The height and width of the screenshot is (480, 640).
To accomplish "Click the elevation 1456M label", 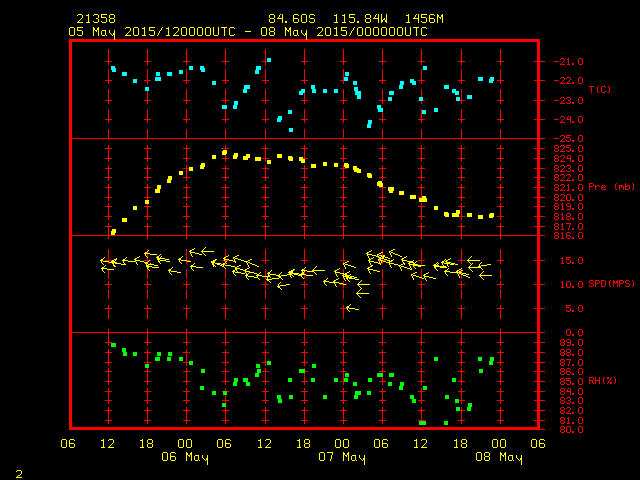I will click(424, 19).
